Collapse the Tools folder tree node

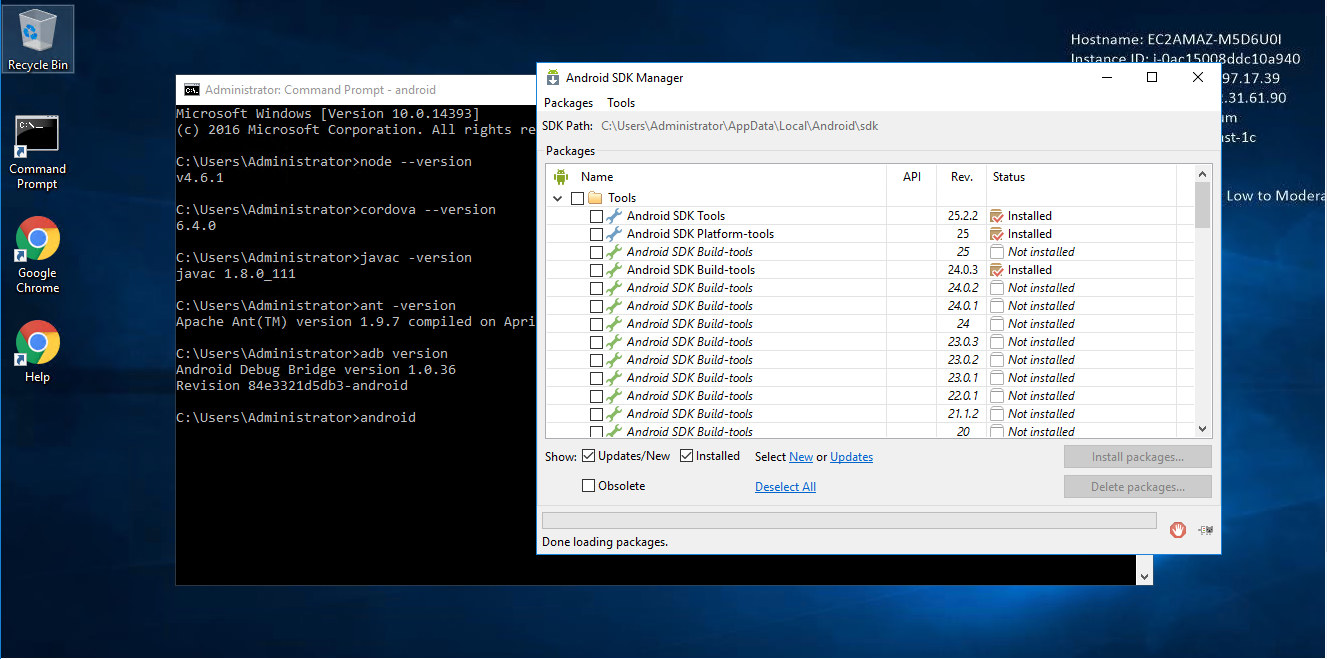click(557, 198)
